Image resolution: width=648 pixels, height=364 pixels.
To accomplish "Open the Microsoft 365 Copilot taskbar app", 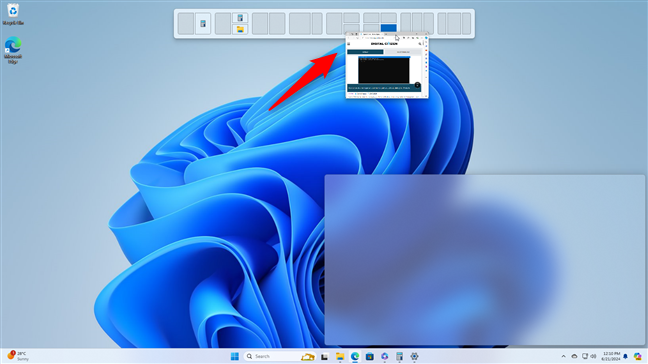I will pyautogui.click(x=385, y=356).
